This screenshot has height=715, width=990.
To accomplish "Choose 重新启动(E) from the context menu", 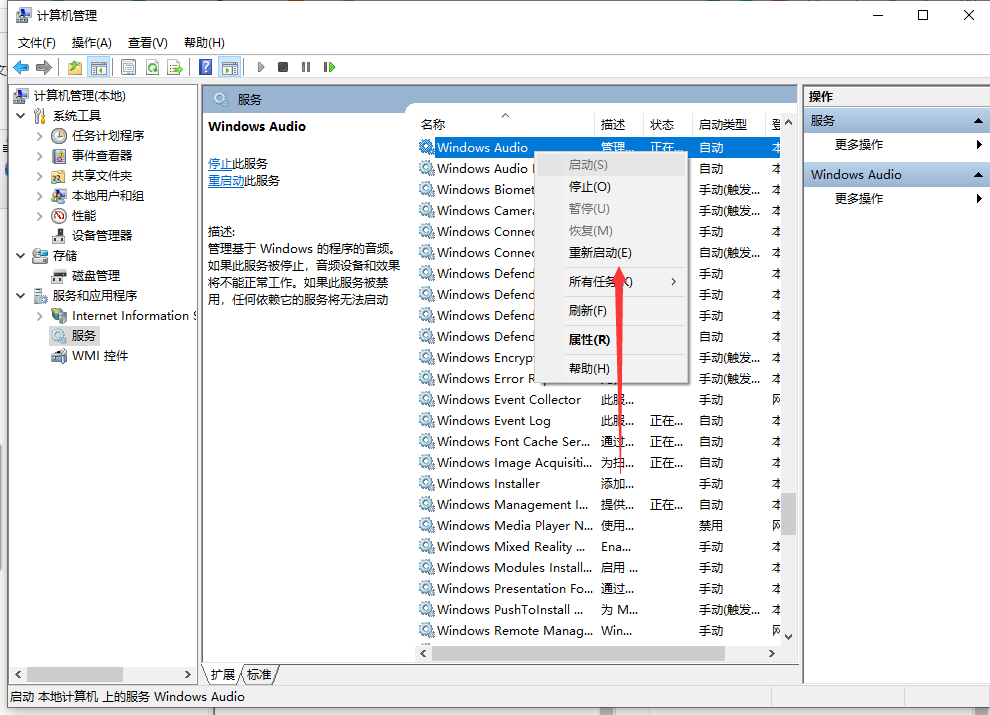I will click(x=600, y=252).
